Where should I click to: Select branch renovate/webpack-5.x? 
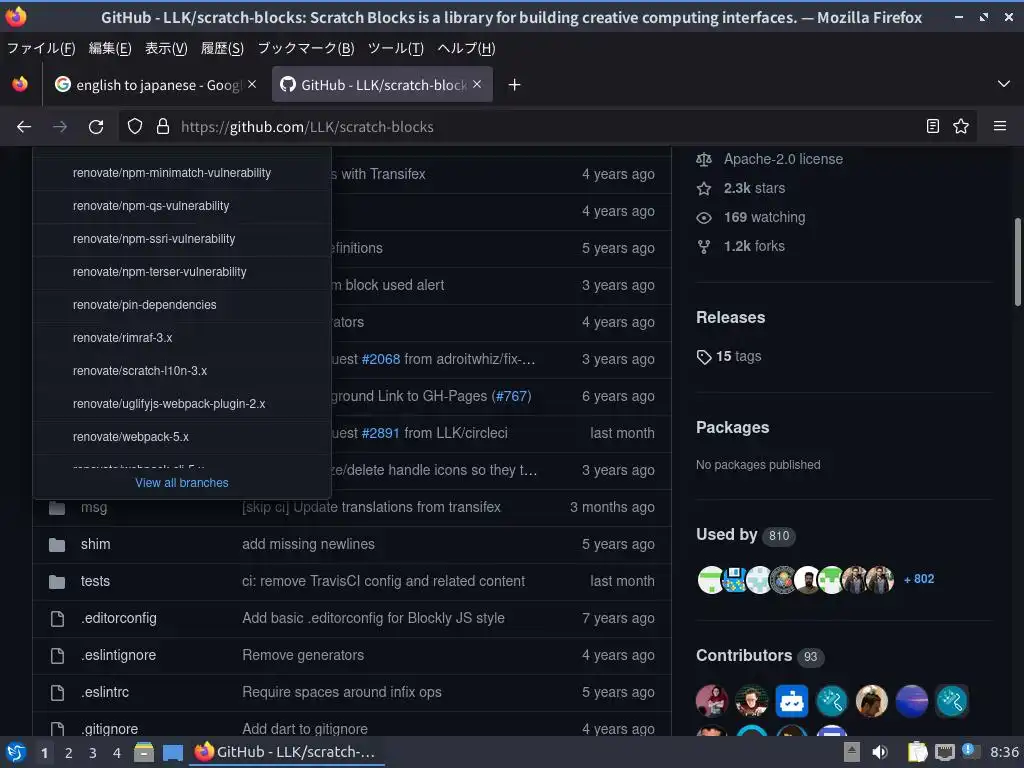click(x=182, y=437)
